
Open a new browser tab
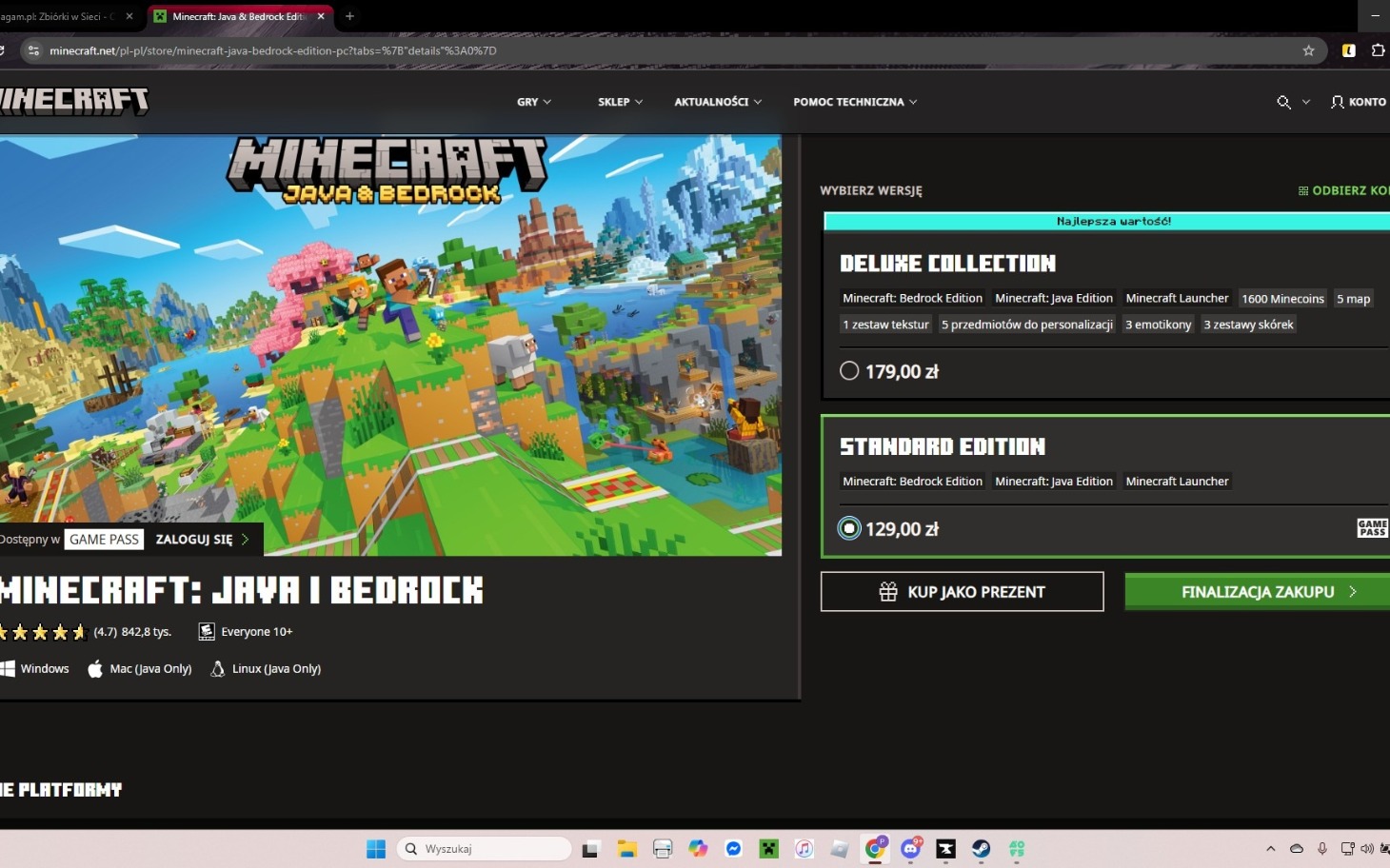[349, 16]
